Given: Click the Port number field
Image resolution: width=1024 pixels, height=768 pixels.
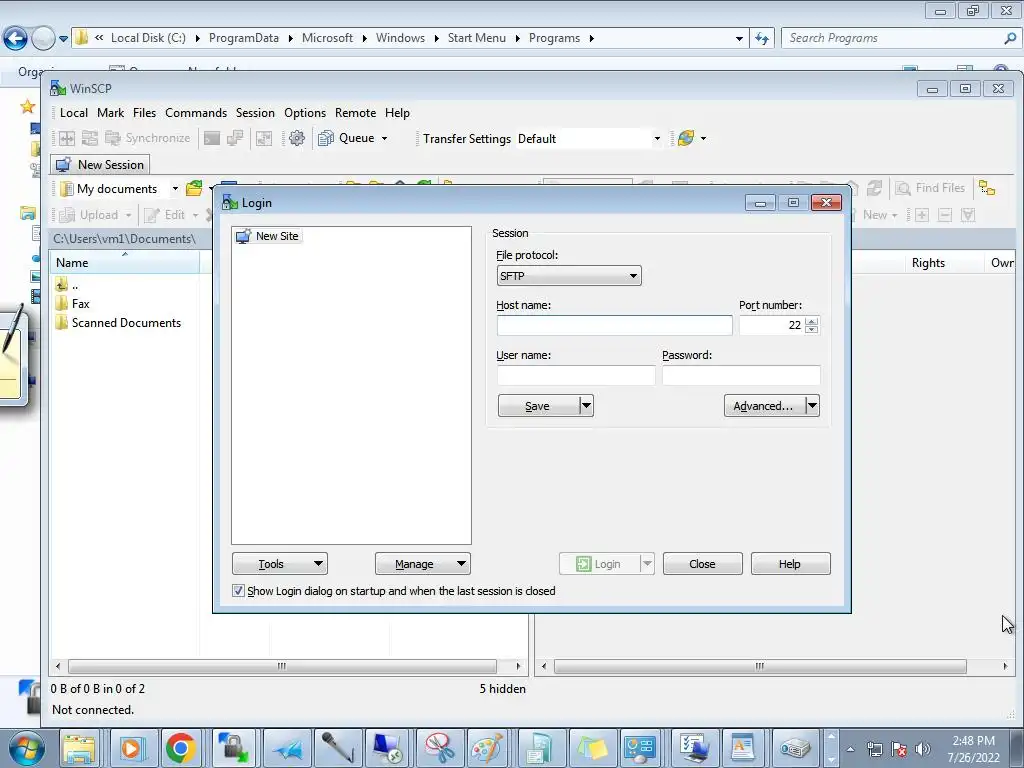Looking at the screenshot, I should point(772,325).
